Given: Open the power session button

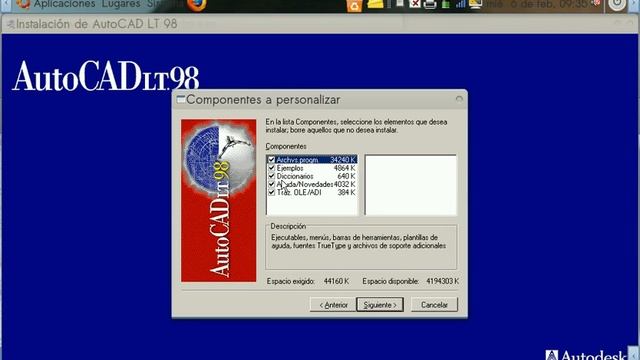Looking at the screenshot, I should click(x=617, y=4).
